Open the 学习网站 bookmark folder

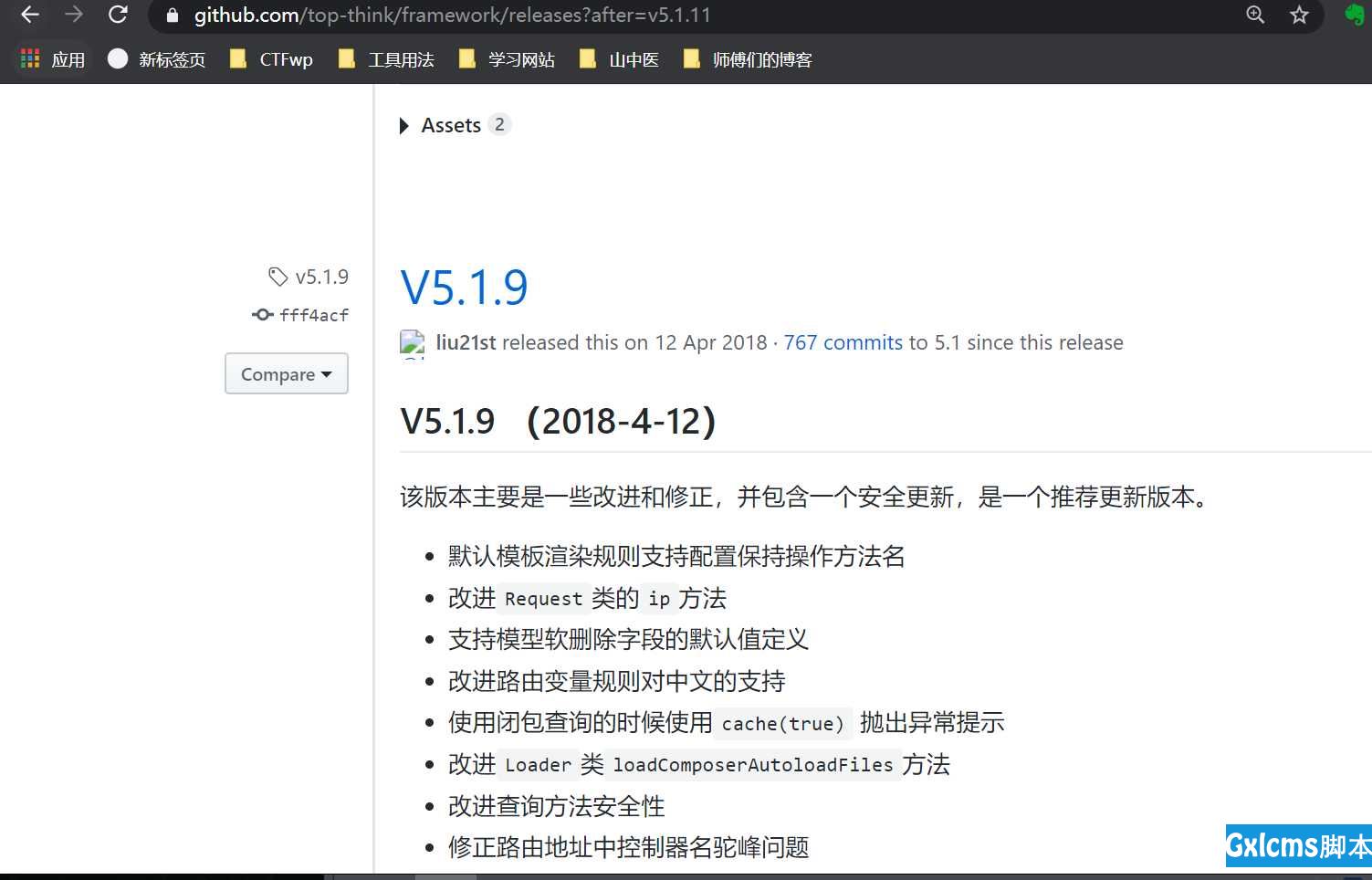click(506, 59)
